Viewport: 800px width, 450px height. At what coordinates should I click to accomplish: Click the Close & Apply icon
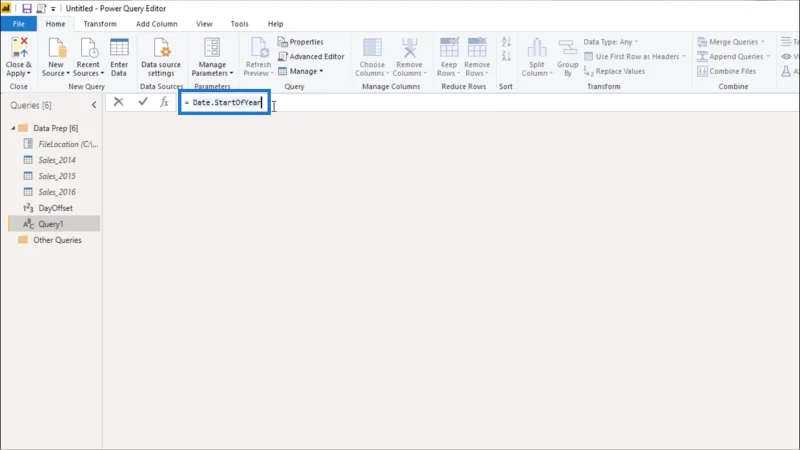[19, 48]
